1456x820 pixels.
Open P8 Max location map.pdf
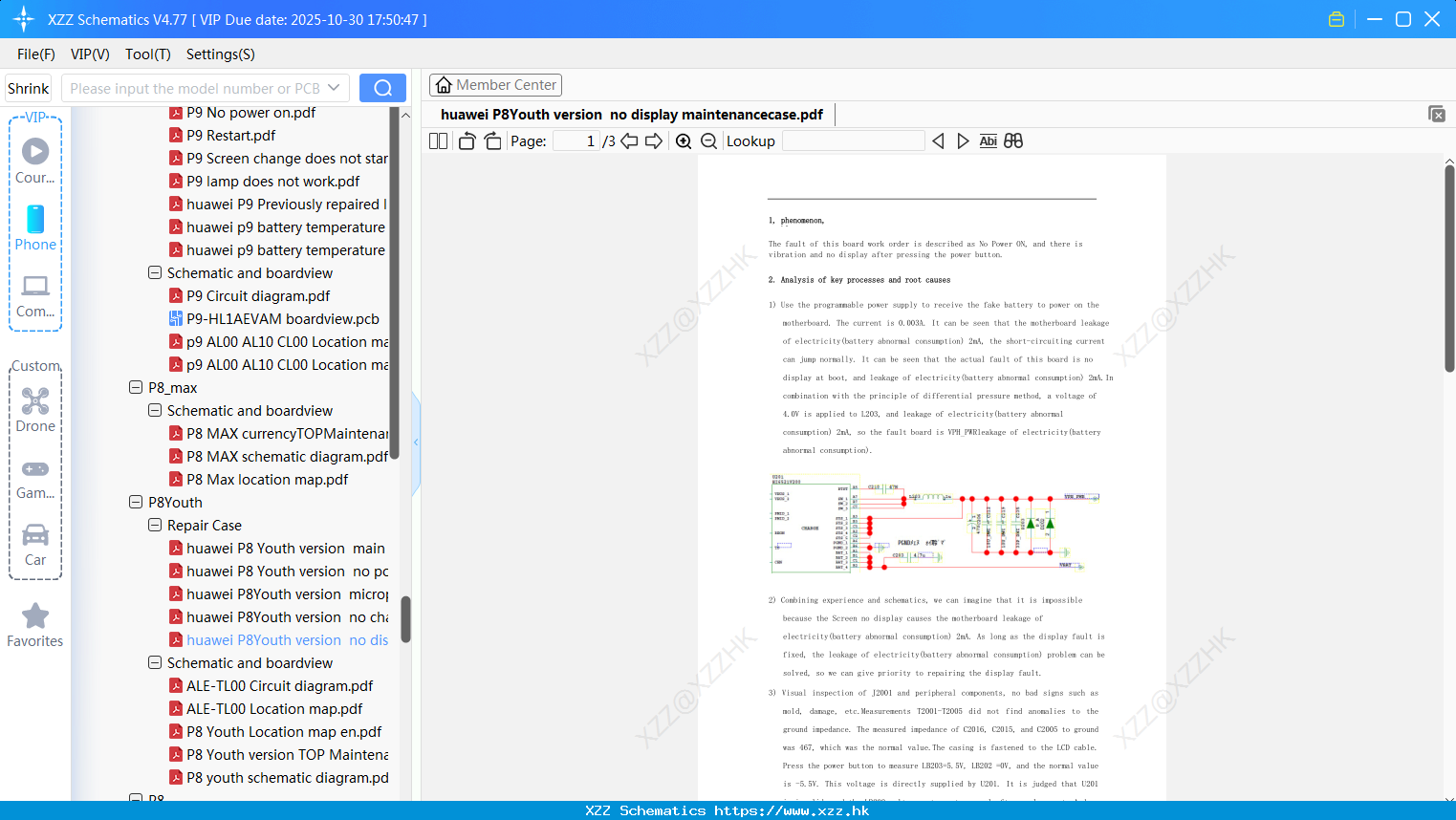click(x=258, y=480)
